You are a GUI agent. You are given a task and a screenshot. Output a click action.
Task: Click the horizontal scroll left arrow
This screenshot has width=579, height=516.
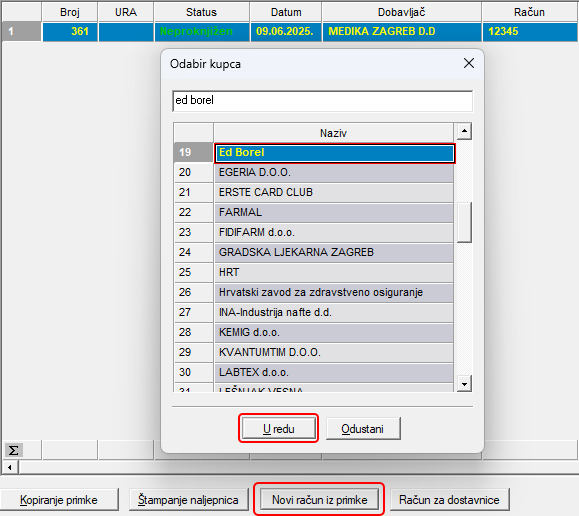(10, 467)
